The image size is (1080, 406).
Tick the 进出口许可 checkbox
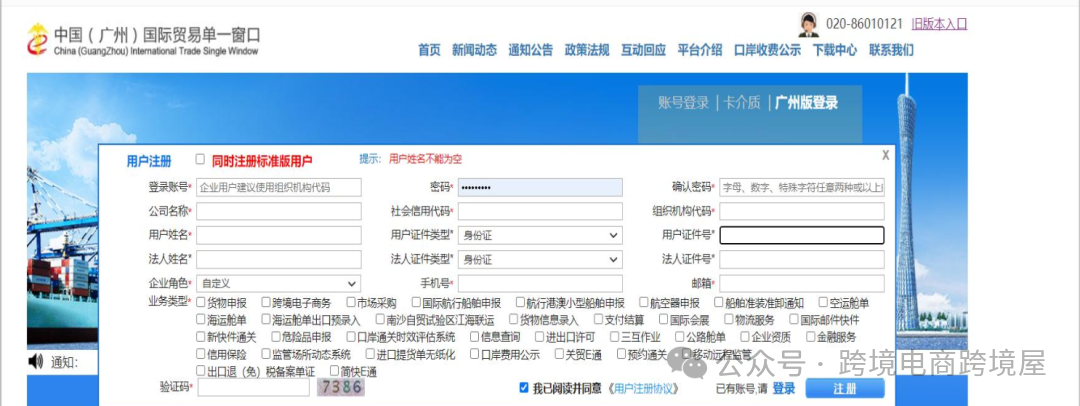click(539, 336)
